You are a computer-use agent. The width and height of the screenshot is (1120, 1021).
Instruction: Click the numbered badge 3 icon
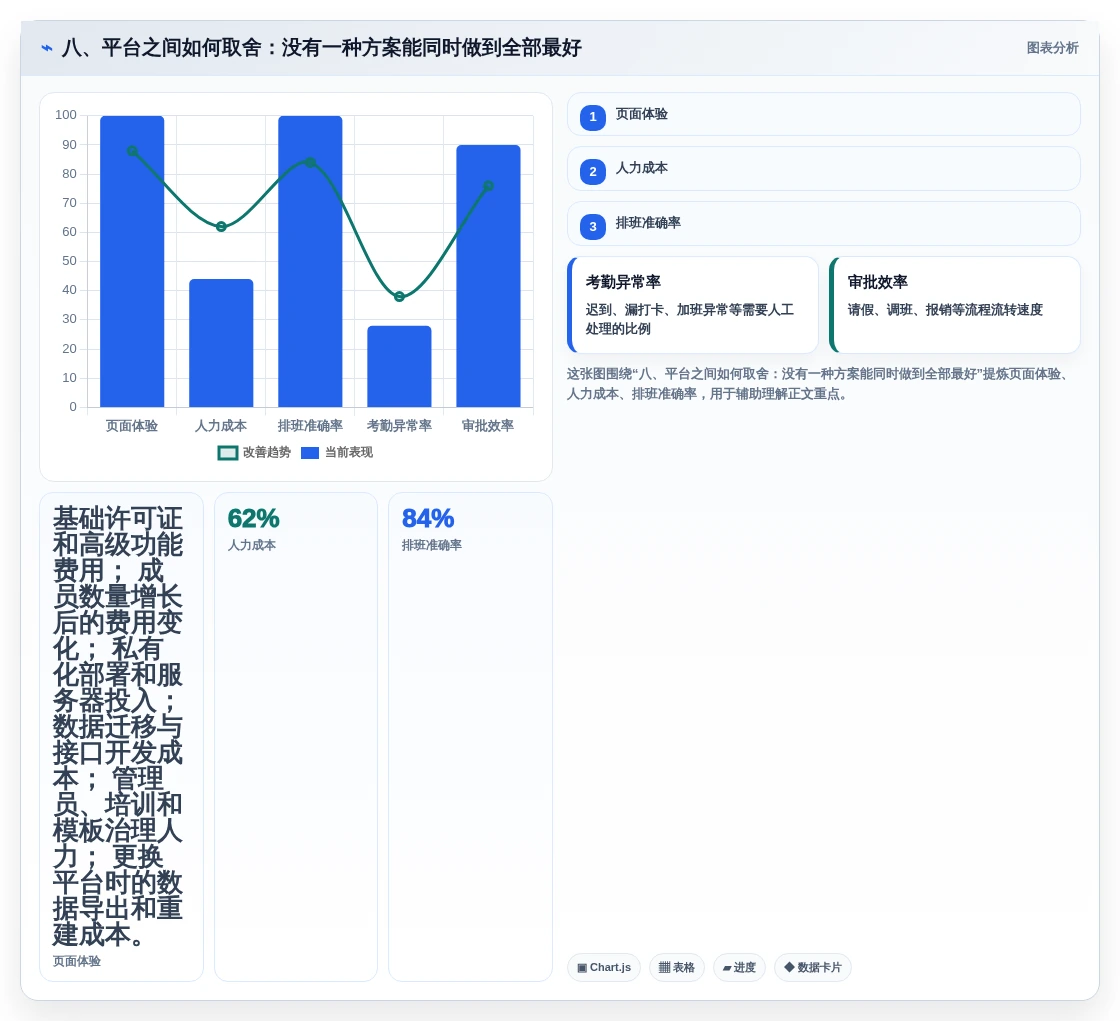(593, 226)
